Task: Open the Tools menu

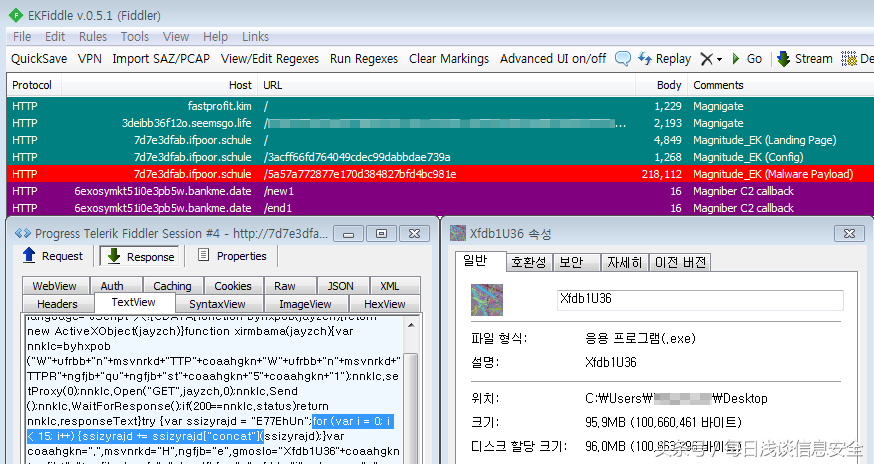Action: point(135,37)
